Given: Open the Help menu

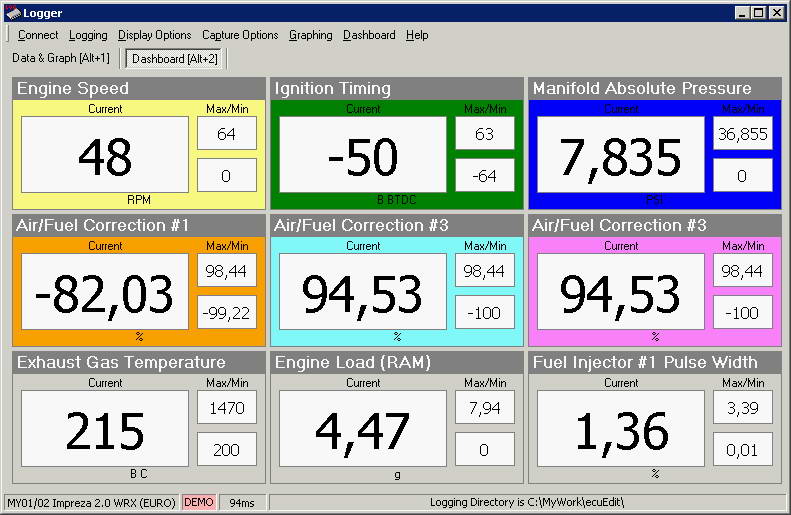Looking at the screenshot, I should click(417, 35).
